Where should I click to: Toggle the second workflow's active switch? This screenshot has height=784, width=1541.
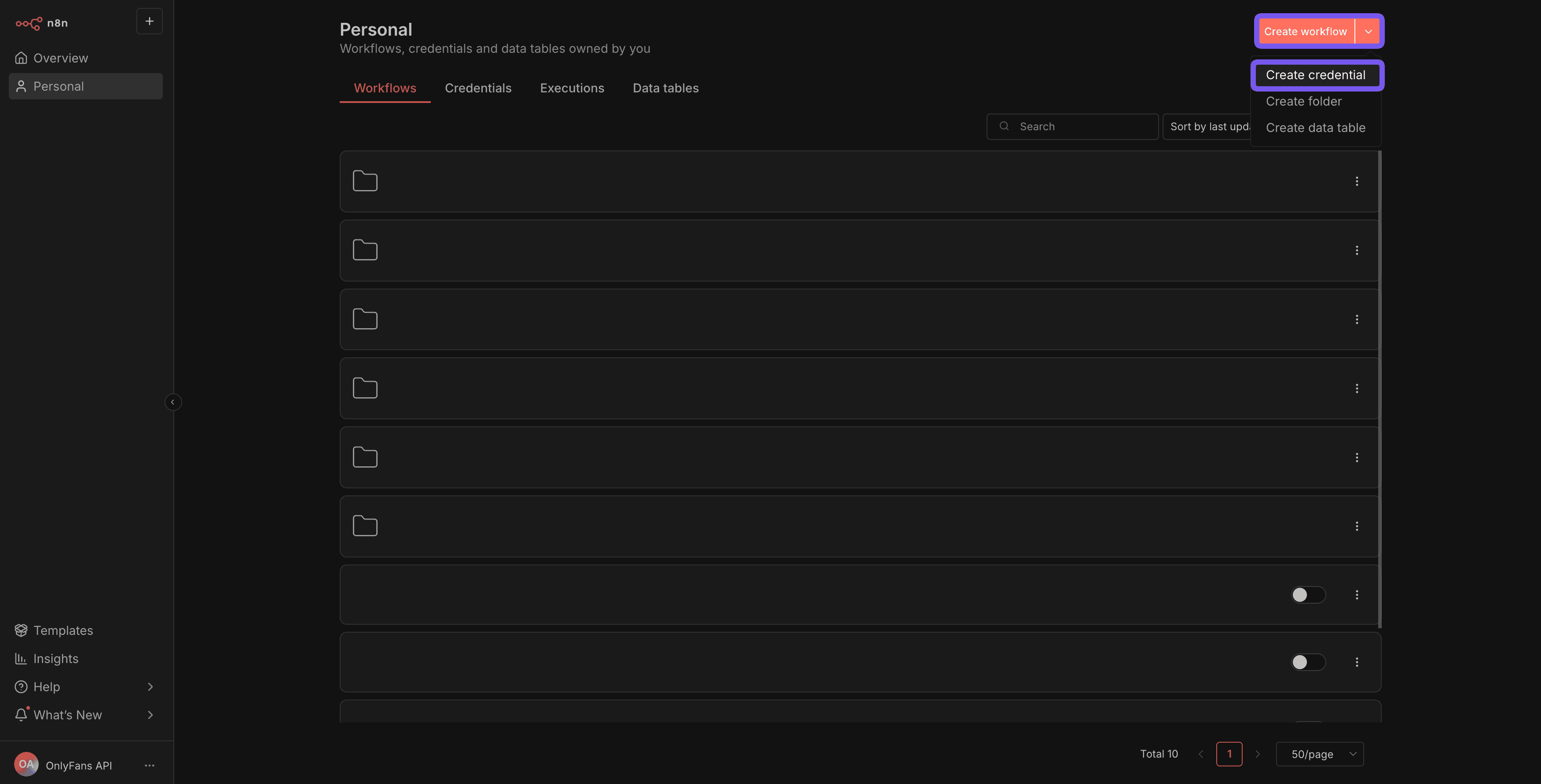click(1308, 662)
